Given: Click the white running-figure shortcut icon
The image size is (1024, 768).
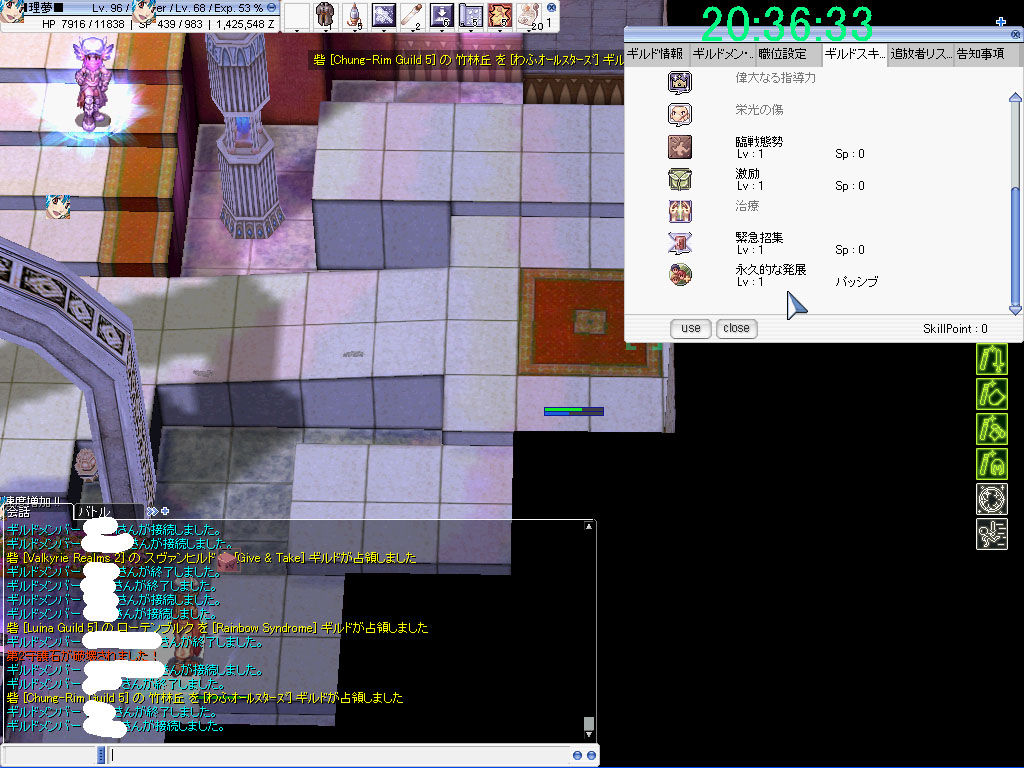Looking at the screenshot, I should coord(991,534).
